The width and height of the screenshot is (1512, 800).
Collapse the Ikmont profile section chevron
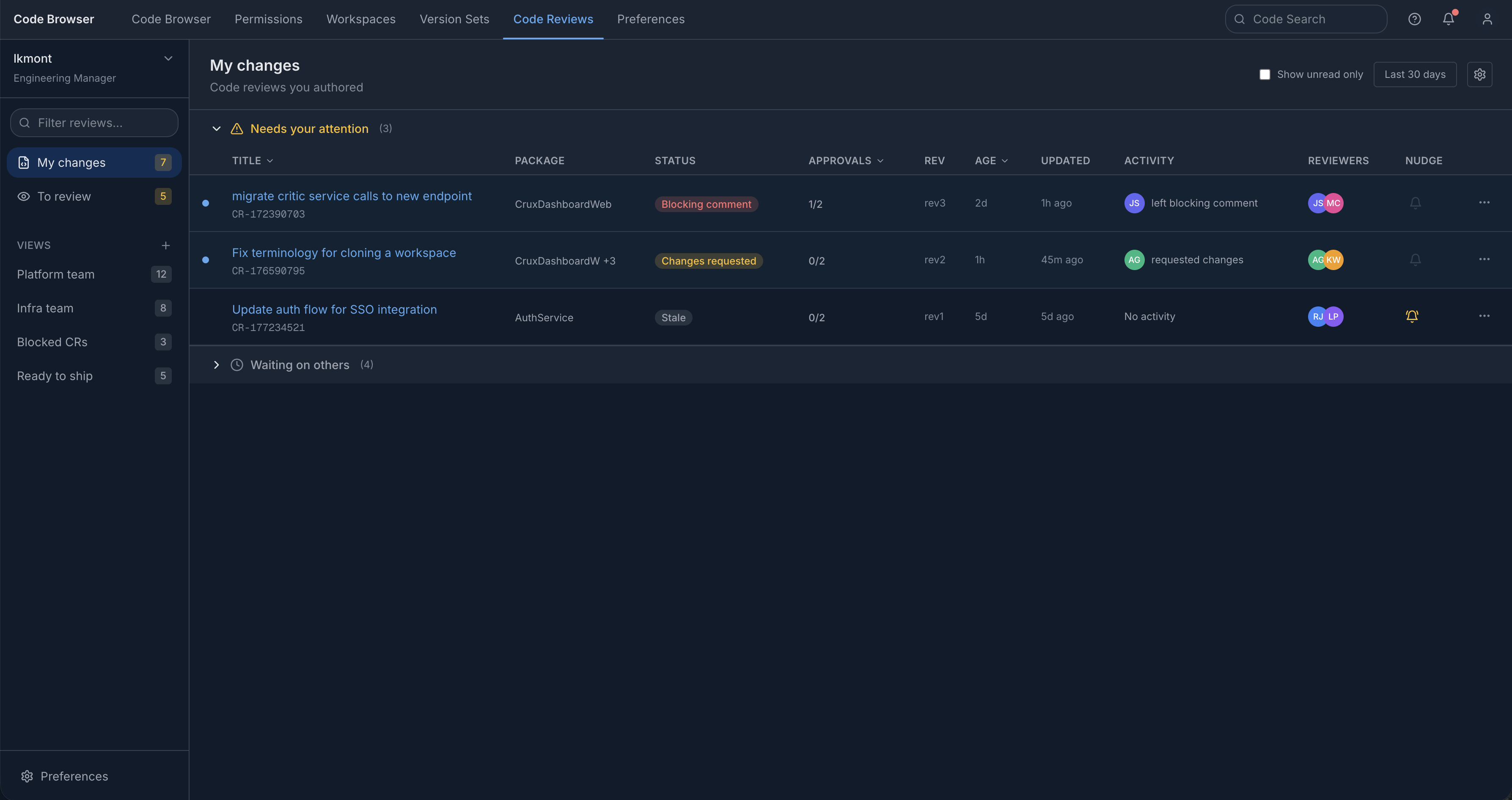tap(168, 58)
